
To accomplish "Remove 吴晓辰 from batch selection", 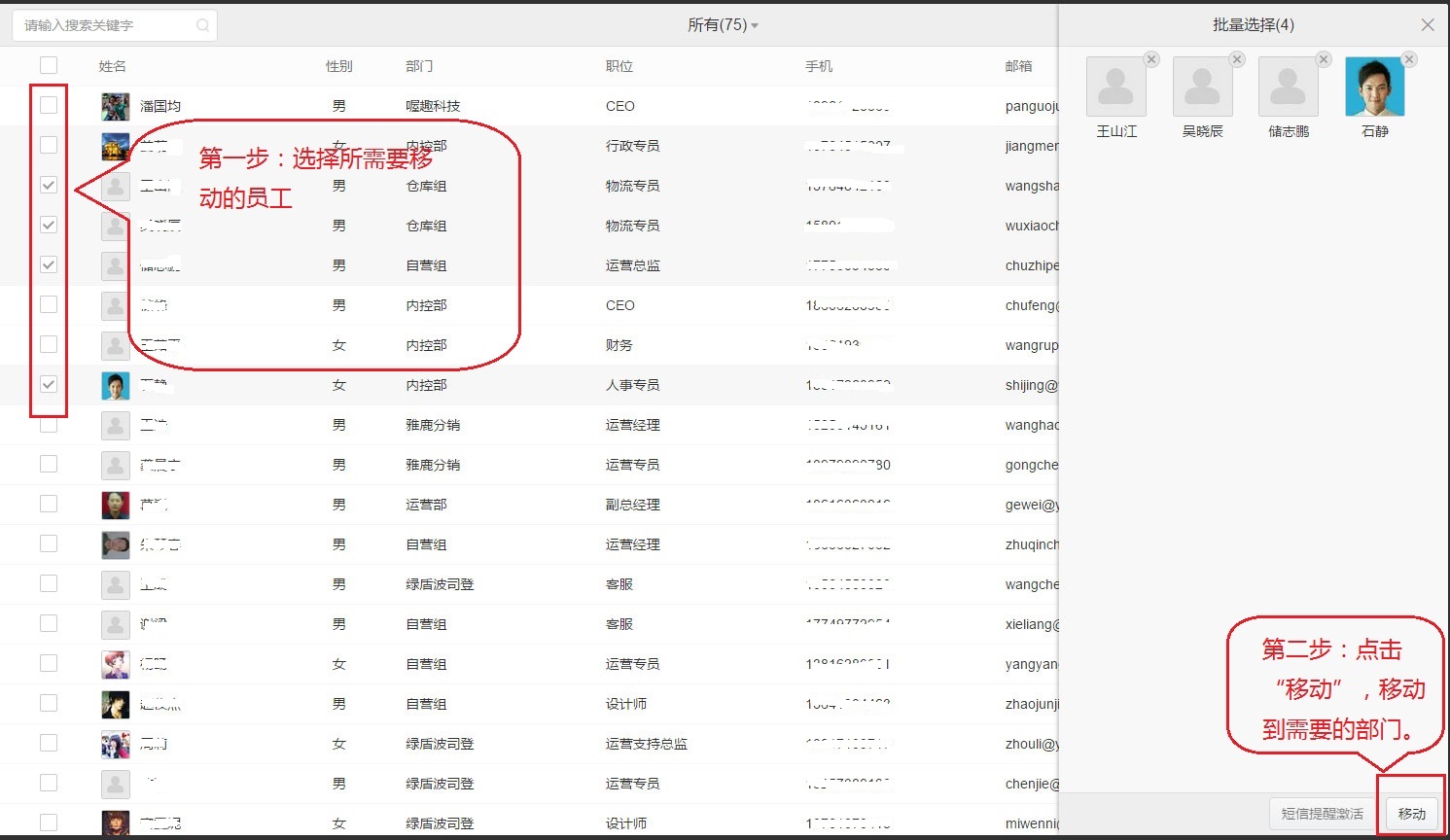I will 1237,59.
